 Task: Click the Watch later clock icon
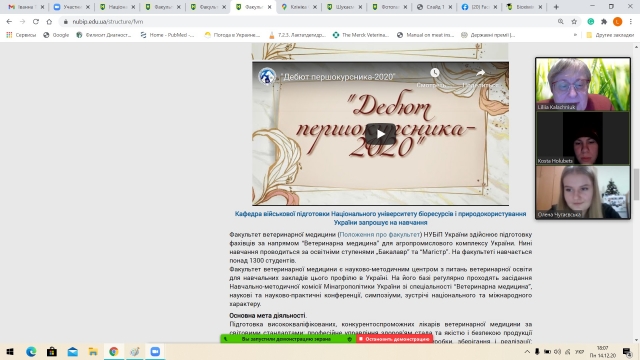435,73
